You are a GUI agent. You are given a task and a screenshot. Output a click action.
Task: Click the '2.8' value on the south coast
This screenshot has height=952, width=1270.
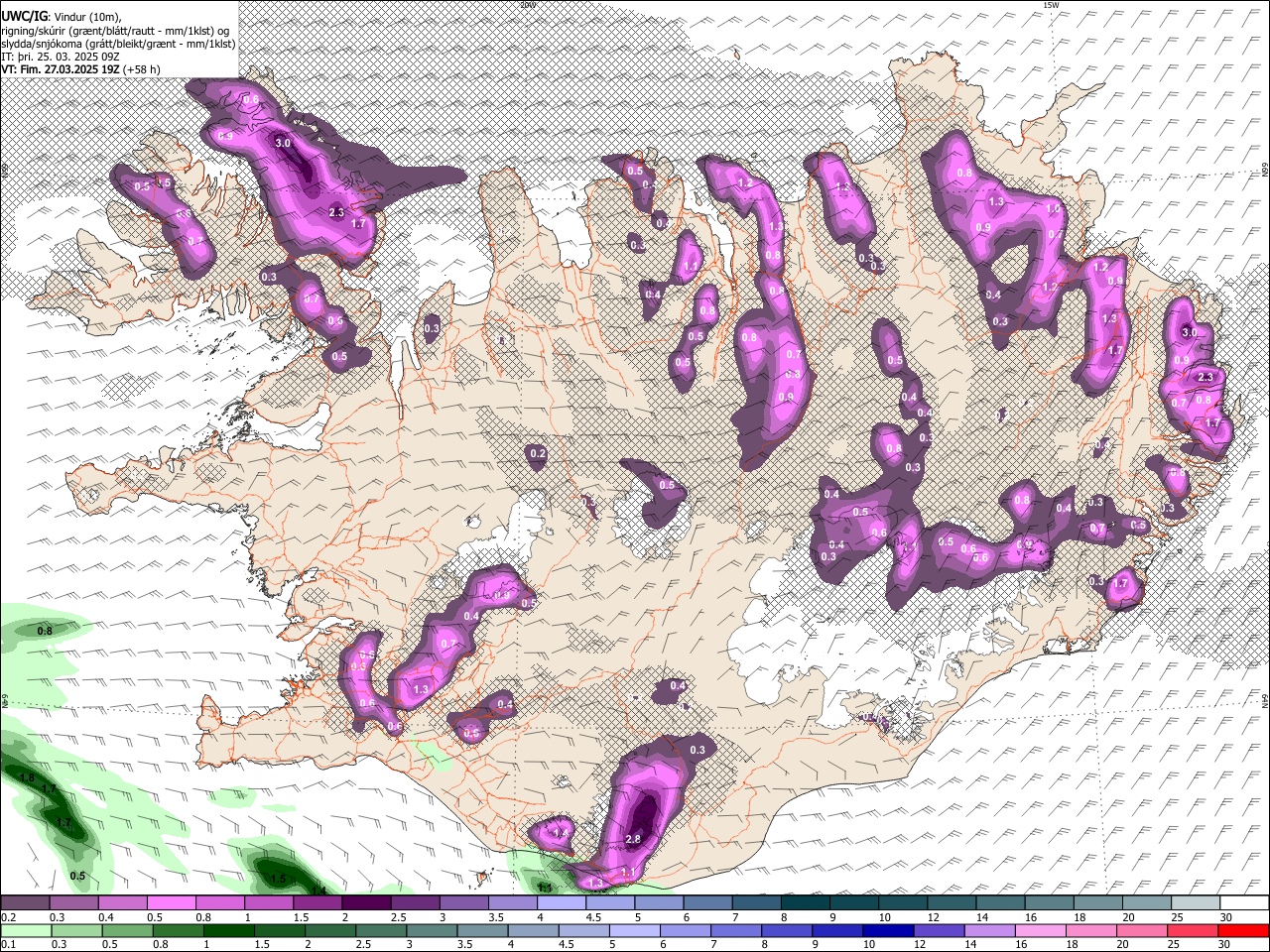(634, 840)
